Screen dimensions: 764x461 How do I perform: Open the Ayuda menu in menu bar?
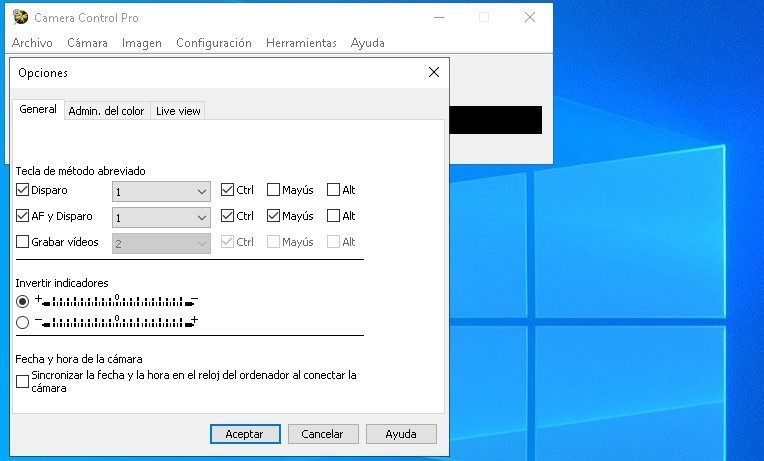(367, 43)
